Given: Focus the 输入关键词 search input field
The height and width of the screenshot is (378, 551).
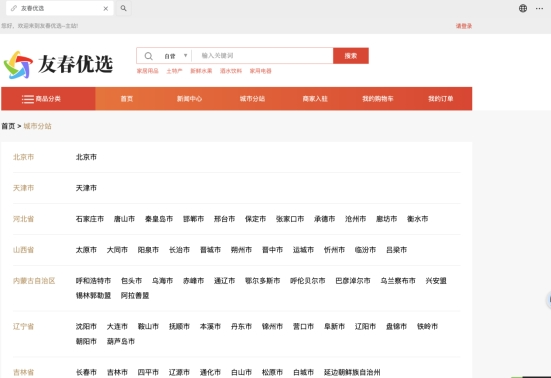Looking at the screenshot, I should click(262, 56).
